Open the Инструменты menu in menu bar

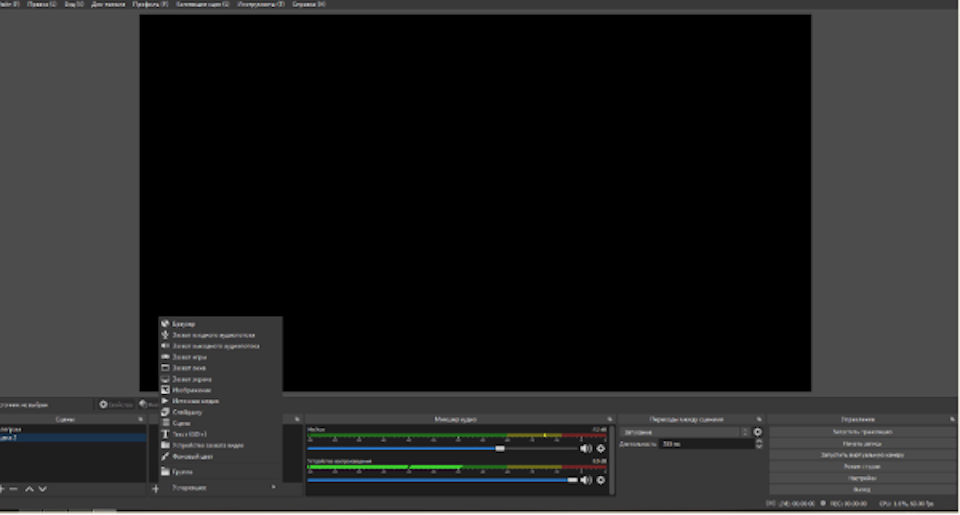[260, 4]
